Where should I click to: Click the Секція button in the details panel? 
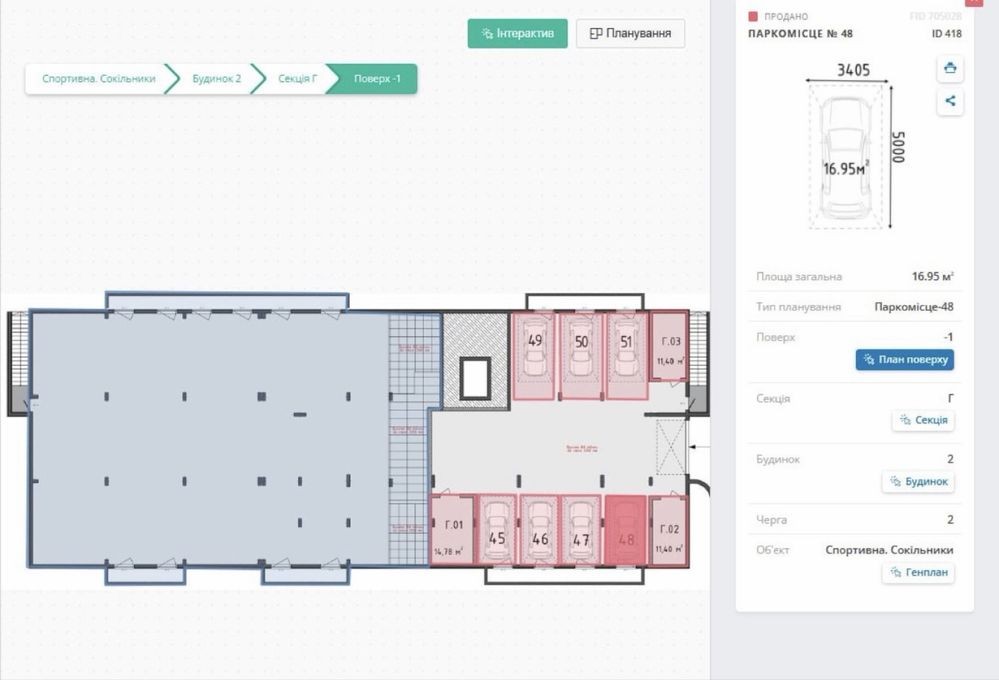(x=922, y=421)
